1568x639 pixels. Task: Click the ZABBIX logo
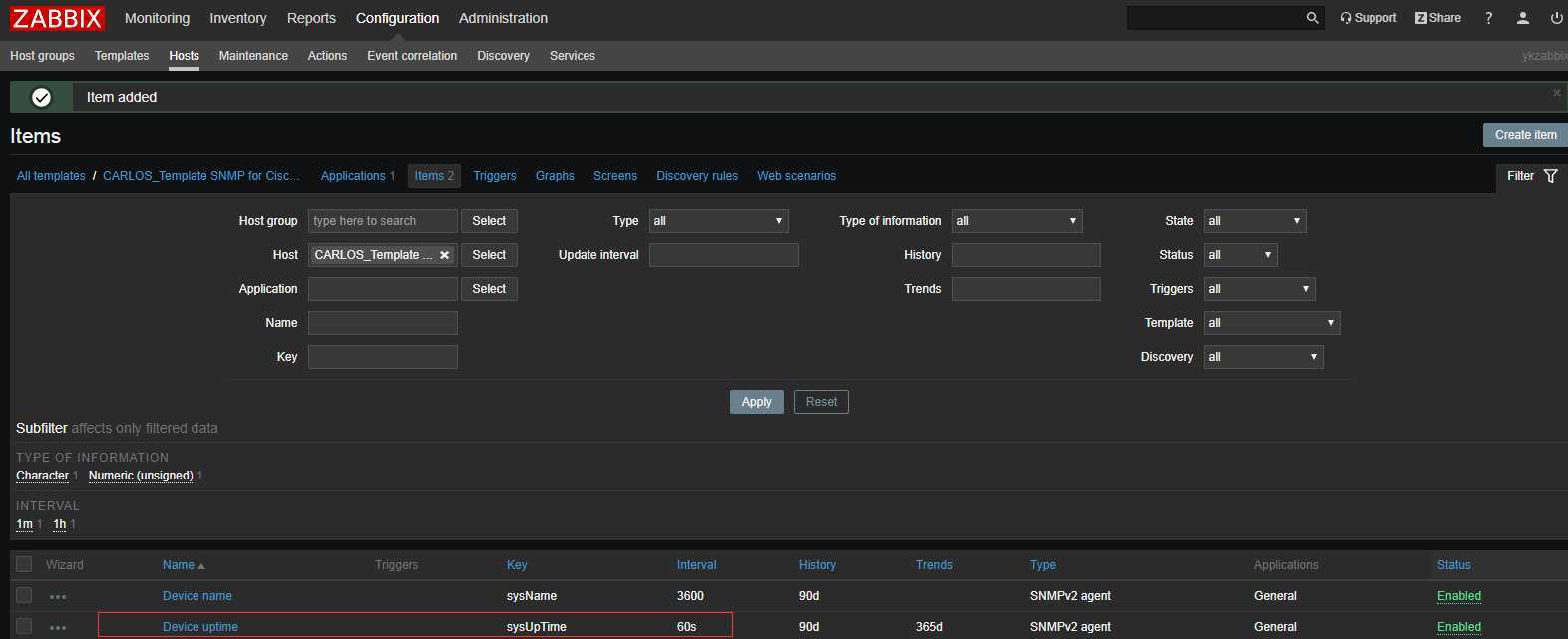(x=57, y=18)
